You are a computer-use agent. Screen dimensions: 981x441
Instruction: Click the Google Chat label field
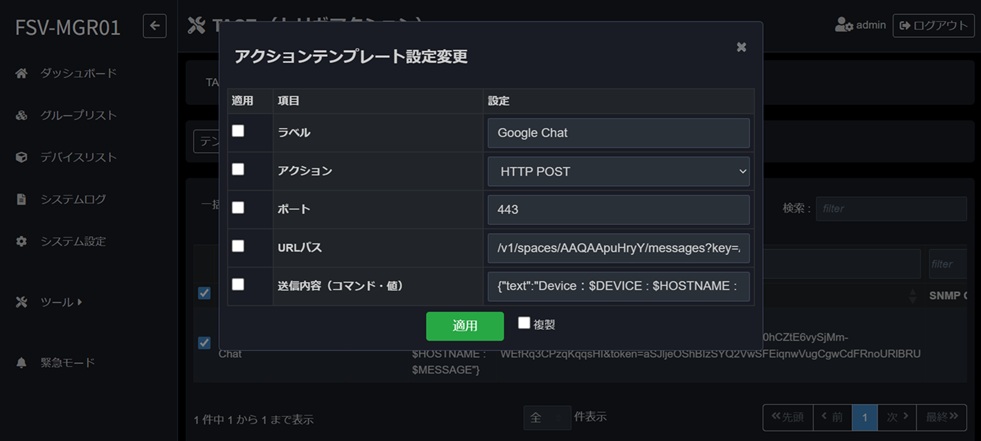[x=619, y=133]
